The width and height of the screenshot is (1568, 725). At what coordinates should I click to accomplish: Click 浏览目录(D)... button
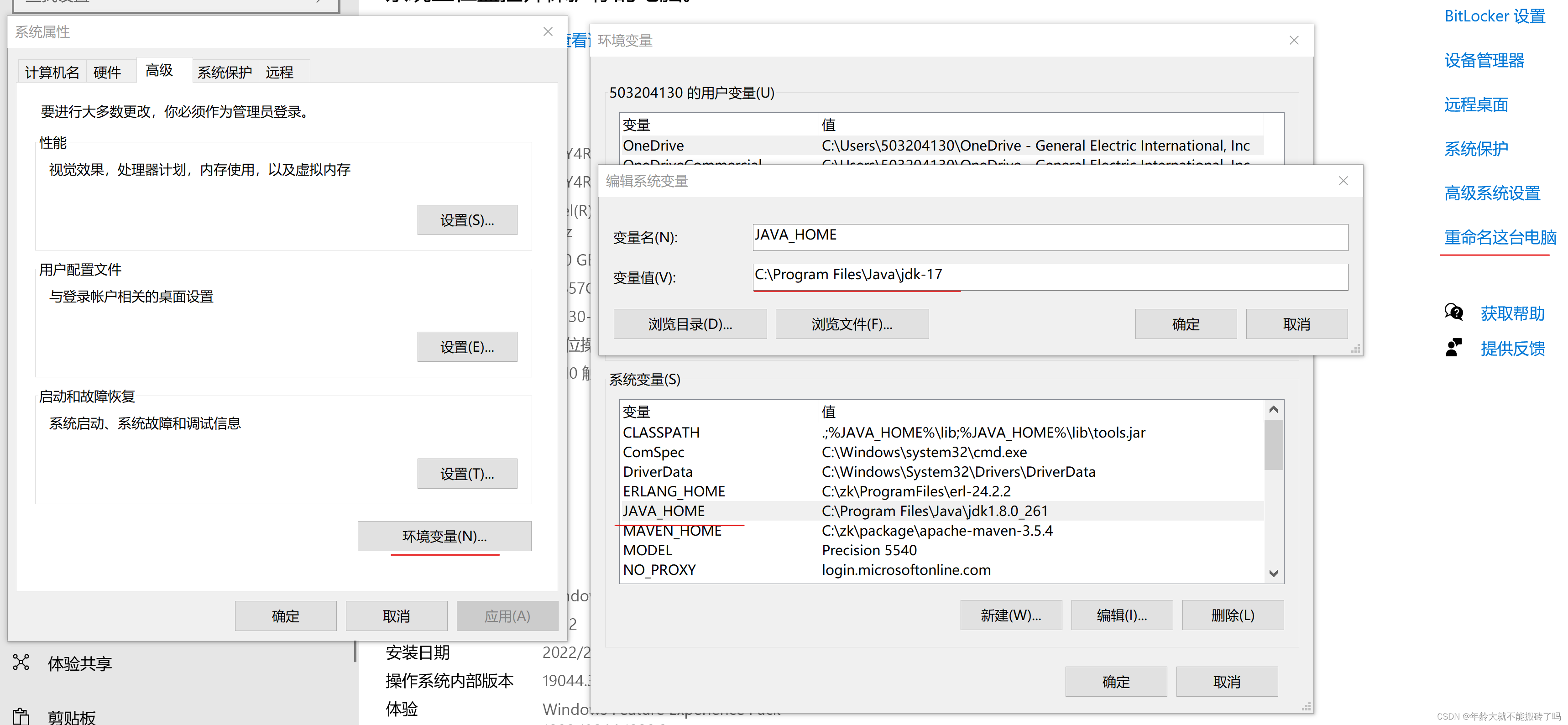(x=690, y=323)
